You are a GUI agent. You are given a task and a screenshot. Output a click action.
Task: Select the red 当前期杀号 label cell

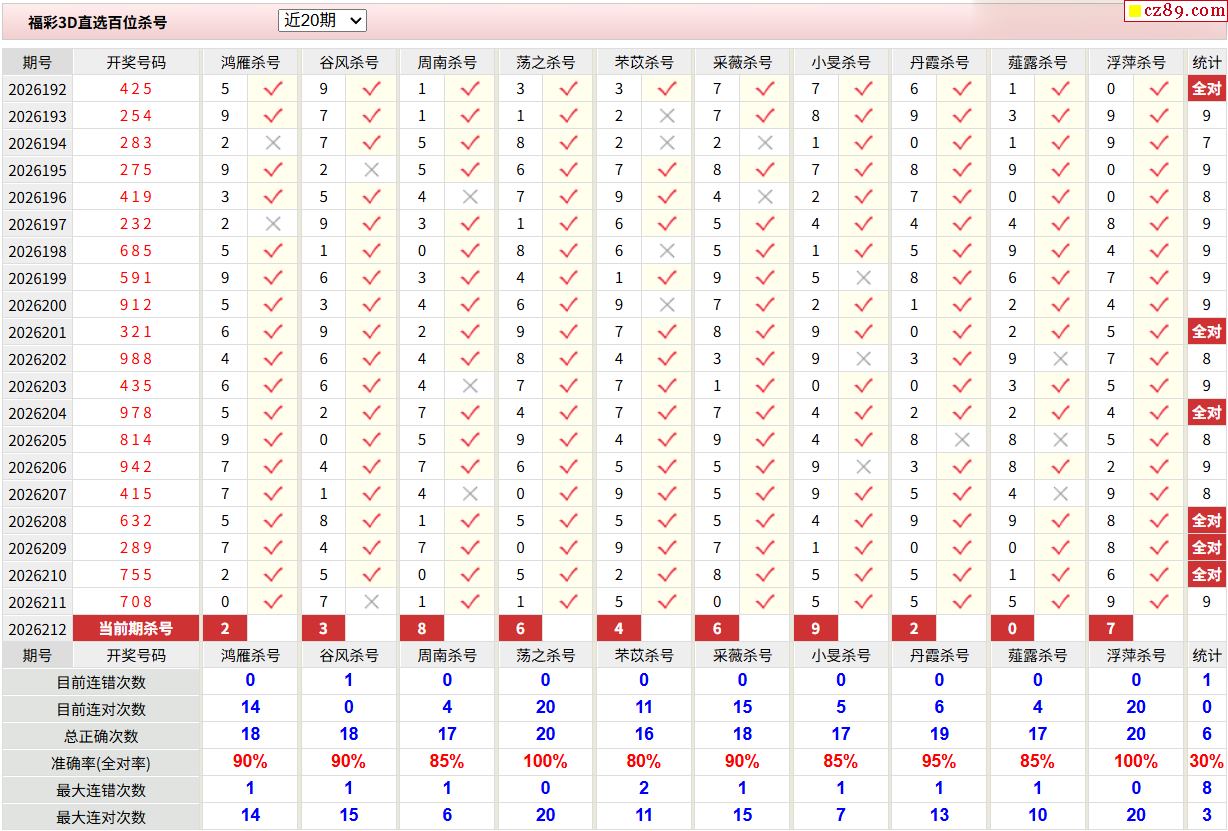pos(136,628)
